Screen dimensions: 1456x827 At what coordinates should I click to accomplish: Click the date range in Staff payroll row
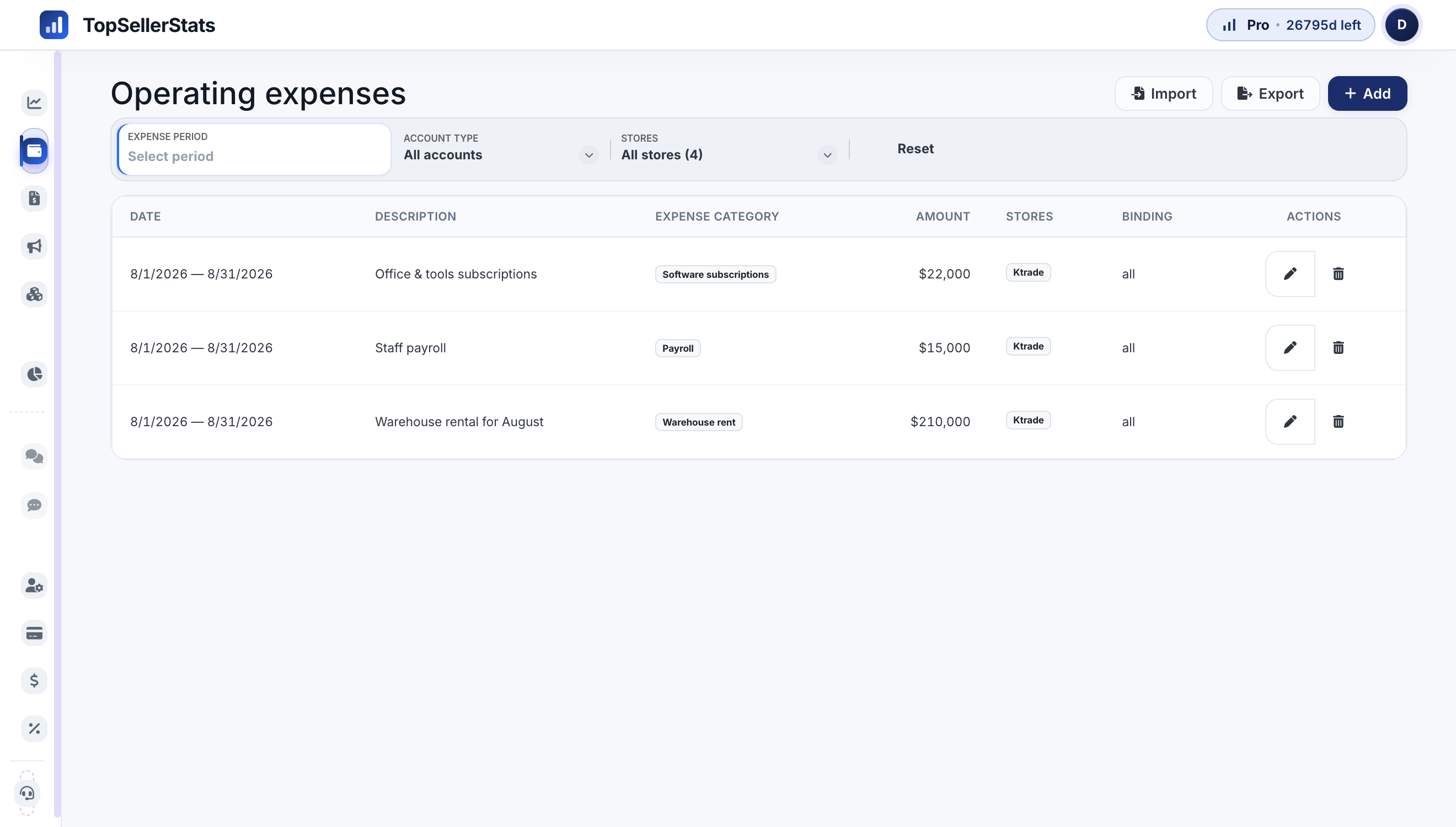point(201,347)
